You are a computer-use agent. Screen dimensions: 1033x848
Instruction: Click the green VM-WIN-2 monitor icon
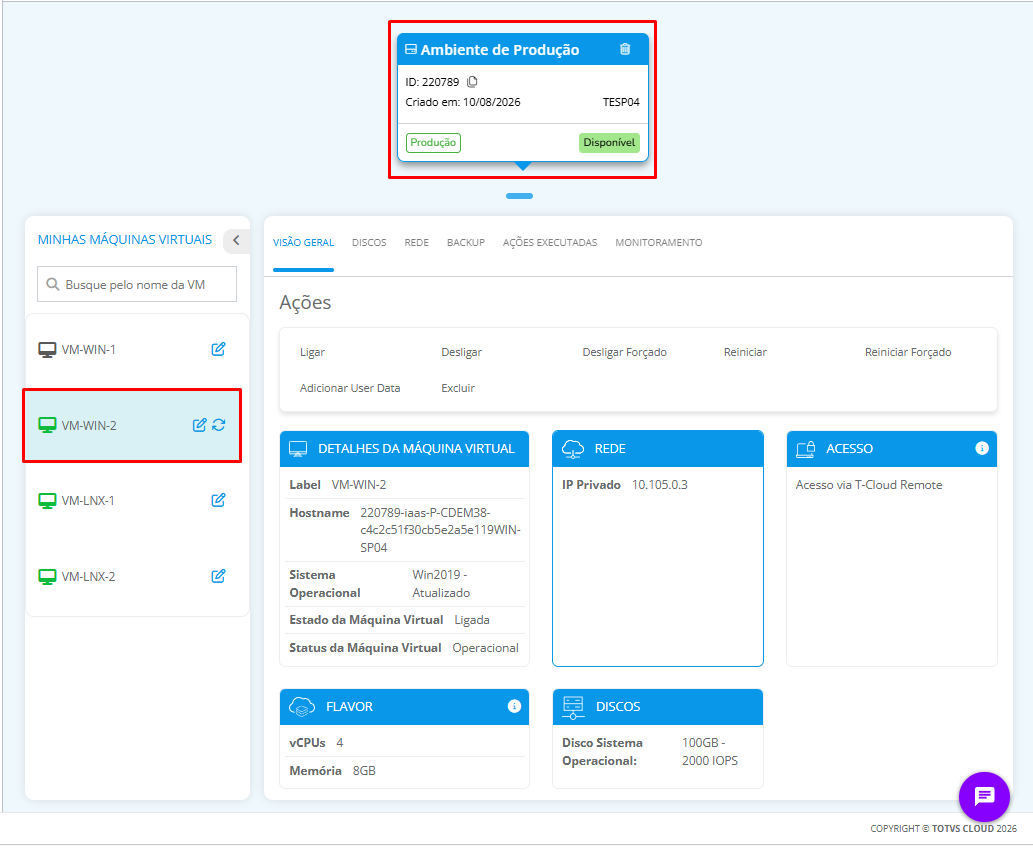coord(47,426)
